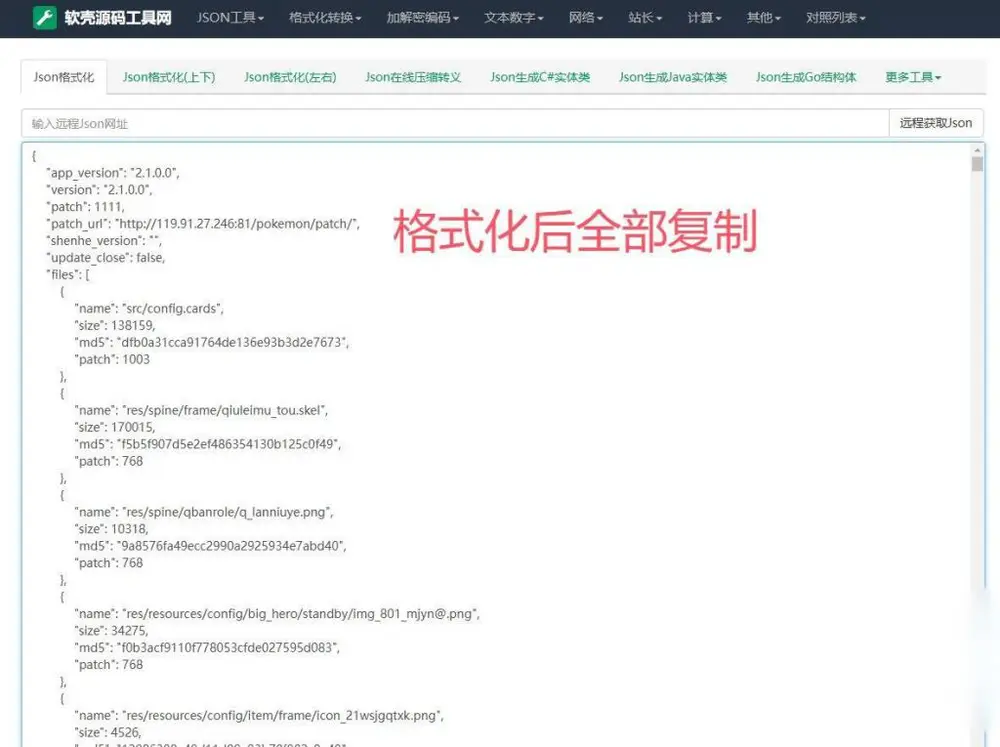
Task: Expand the 计算 dropdown menu
Action: 705,18
